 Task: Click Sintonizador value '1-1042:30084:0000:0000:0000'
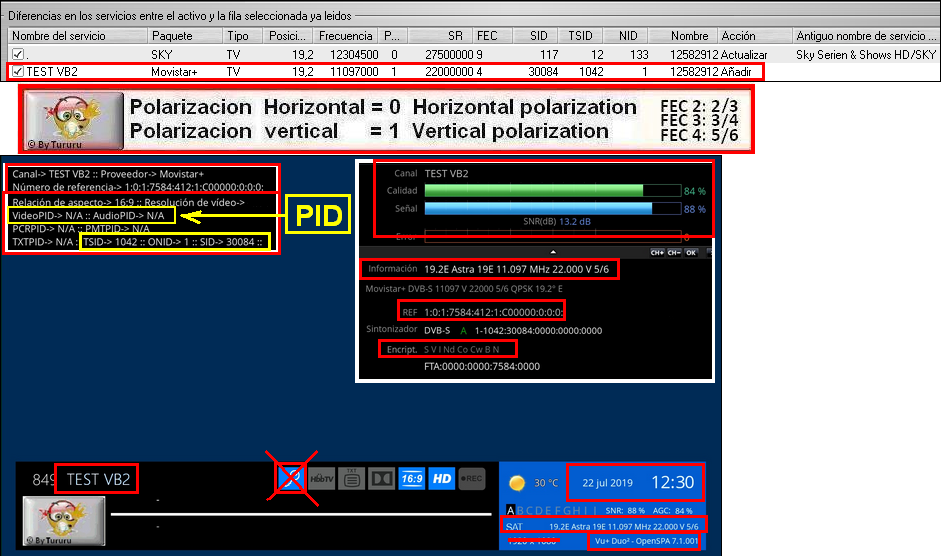tap(538, 331)
